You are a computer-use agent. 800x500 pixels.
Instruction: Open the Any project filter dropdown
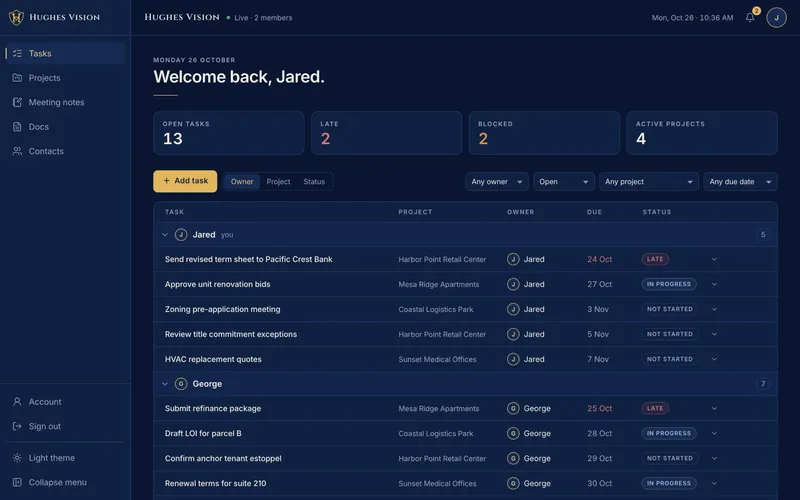click(x=648, y=182)
